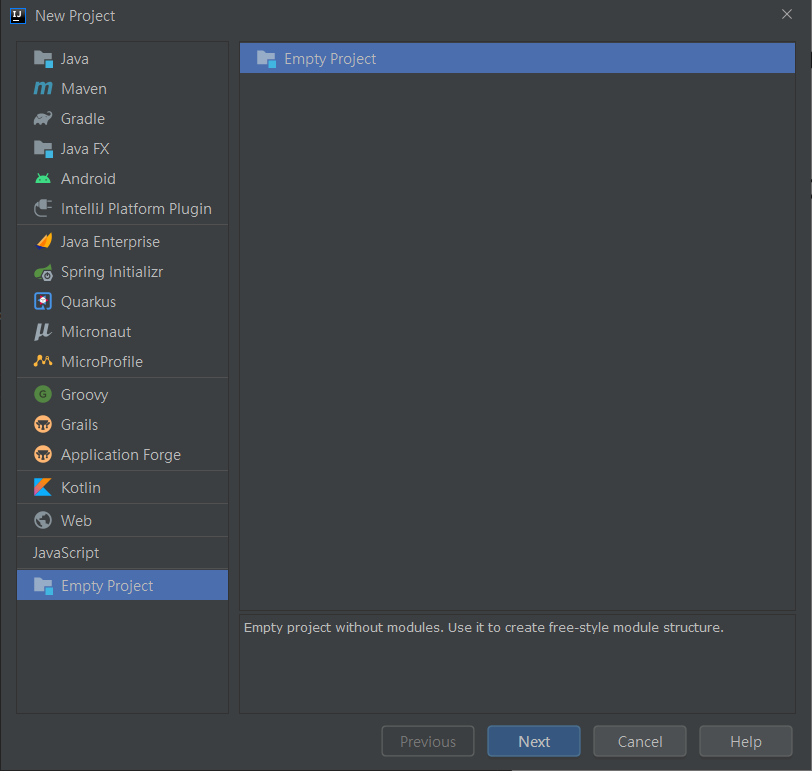
Task: Select the Groovy label
Action: coord(84,395)
